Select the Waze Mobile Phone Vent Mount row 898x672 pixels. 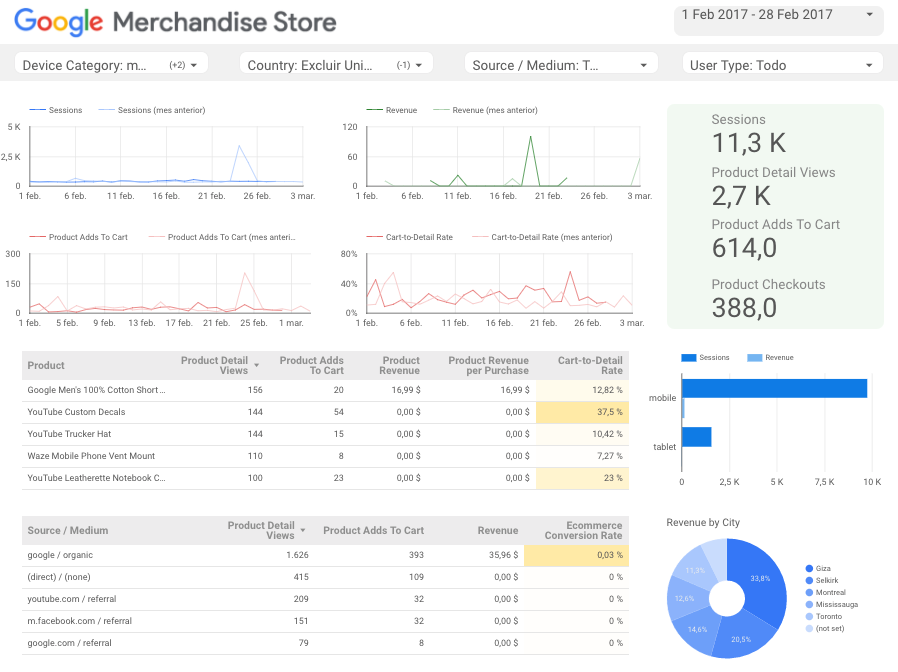(325, 456)
